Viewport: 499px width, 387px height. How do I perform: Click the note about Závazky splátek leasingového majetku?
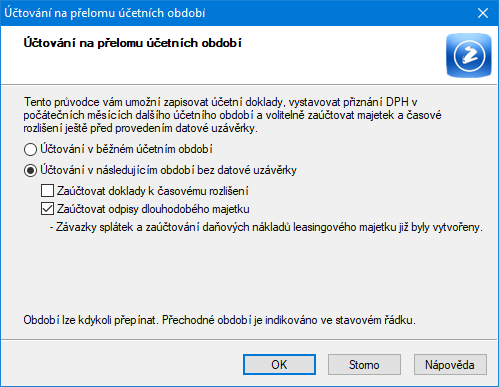266,227
